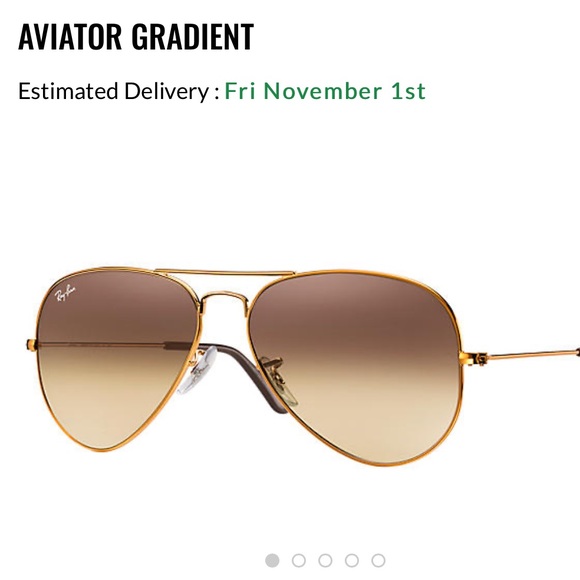Click the Ray-Ban logo on the lens
The image size is (580, 580).
(x=65, y=294)
